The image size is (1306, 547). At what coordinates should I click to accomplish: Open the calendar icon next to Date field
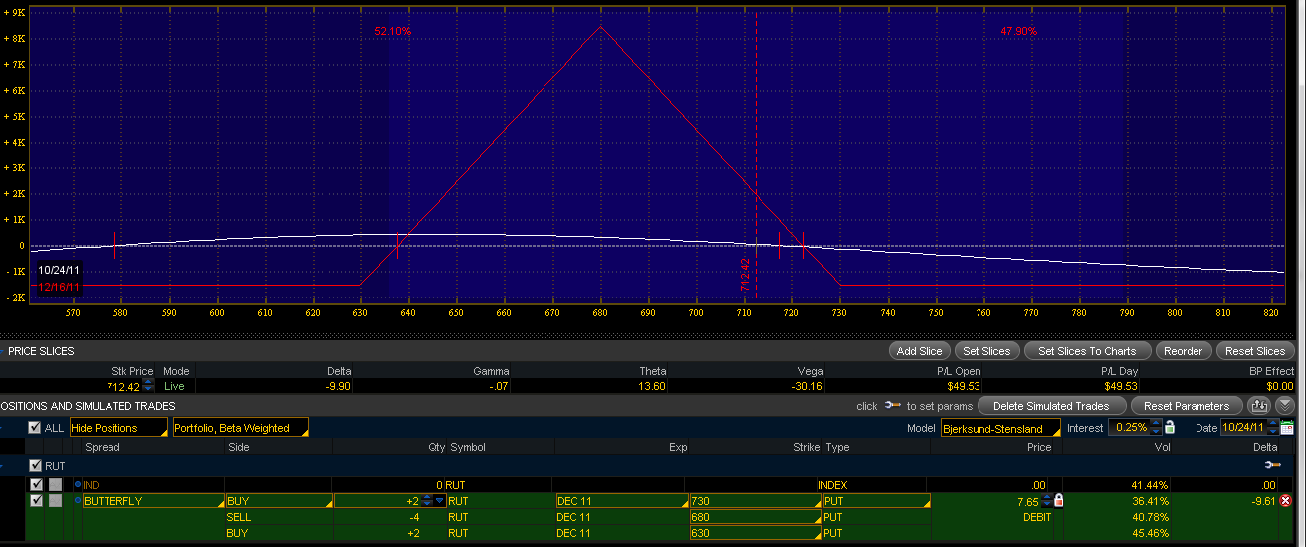tap(1287, 428)
